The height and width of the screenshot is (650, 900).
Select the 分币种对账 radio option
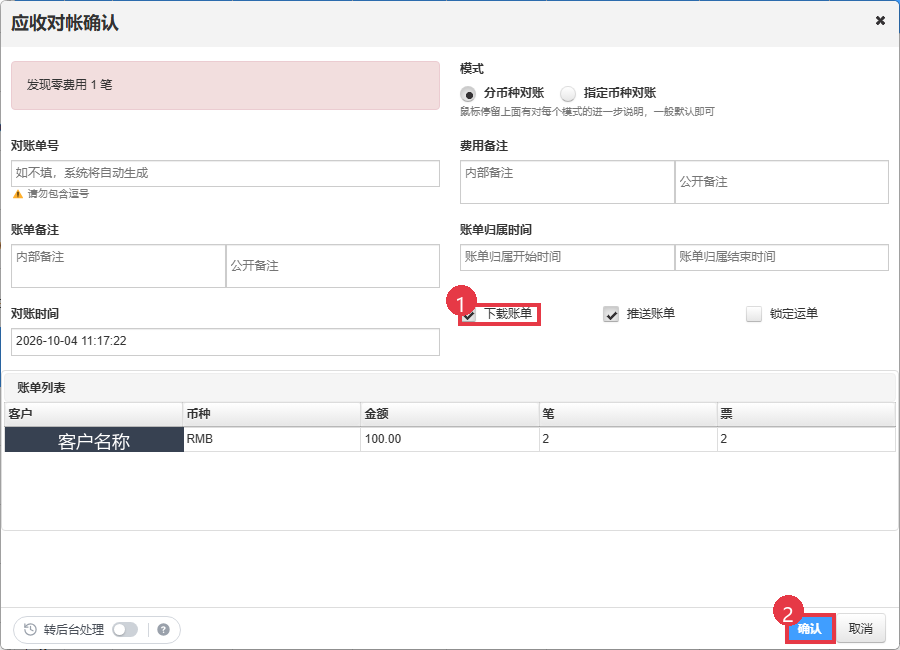click(x=468, y=94)
